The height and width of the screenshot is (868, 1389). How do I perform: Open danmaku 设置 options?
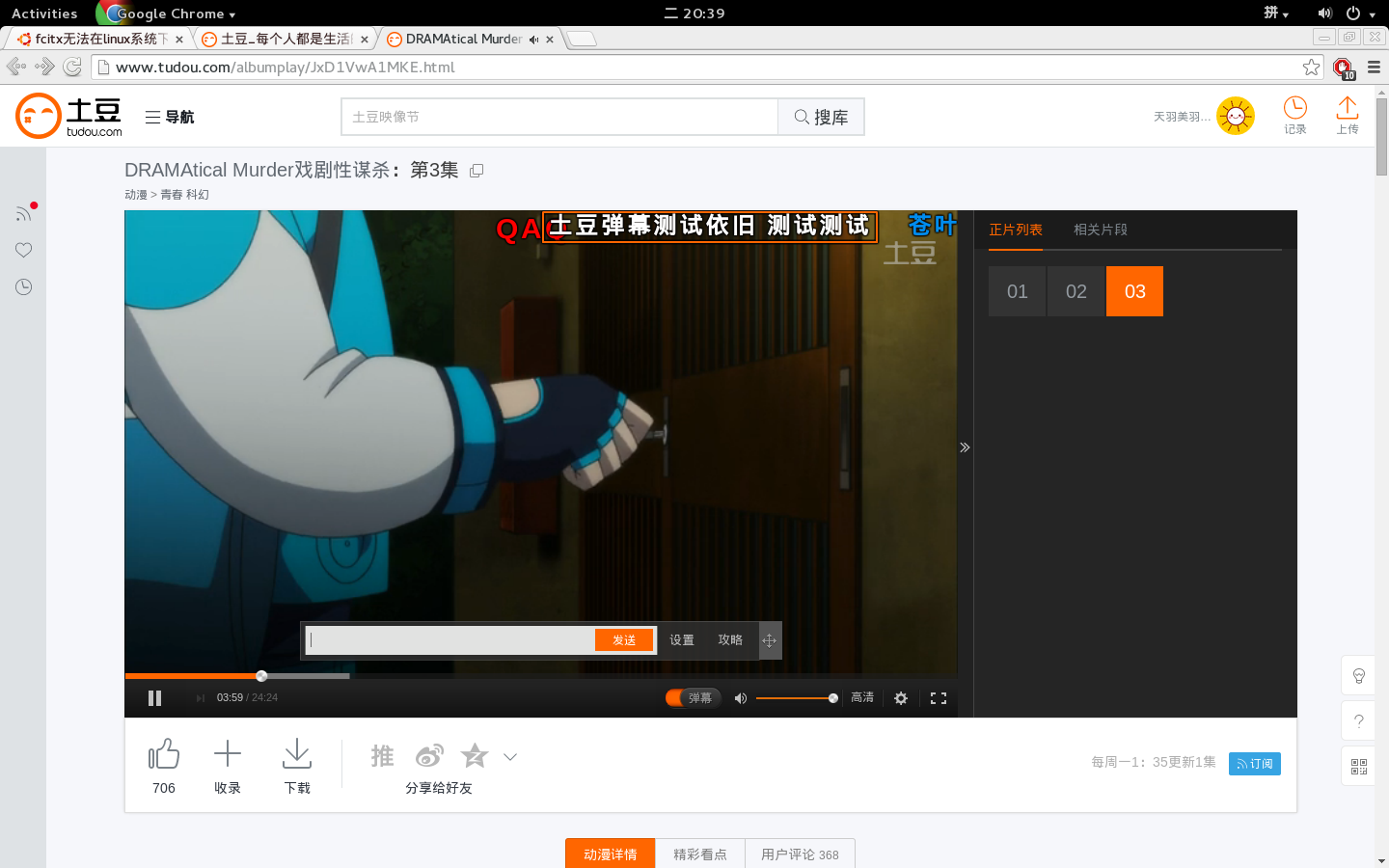click(682, 639)
